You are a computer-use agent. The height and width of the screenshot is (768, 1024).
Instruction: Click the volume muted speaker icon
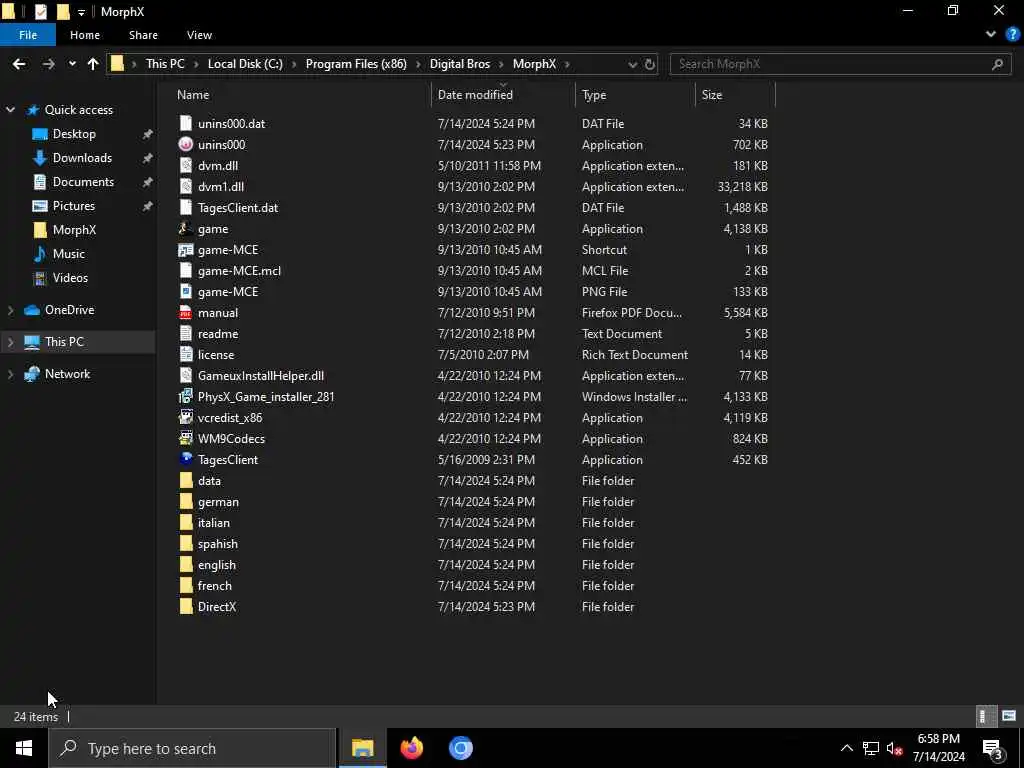894,748
